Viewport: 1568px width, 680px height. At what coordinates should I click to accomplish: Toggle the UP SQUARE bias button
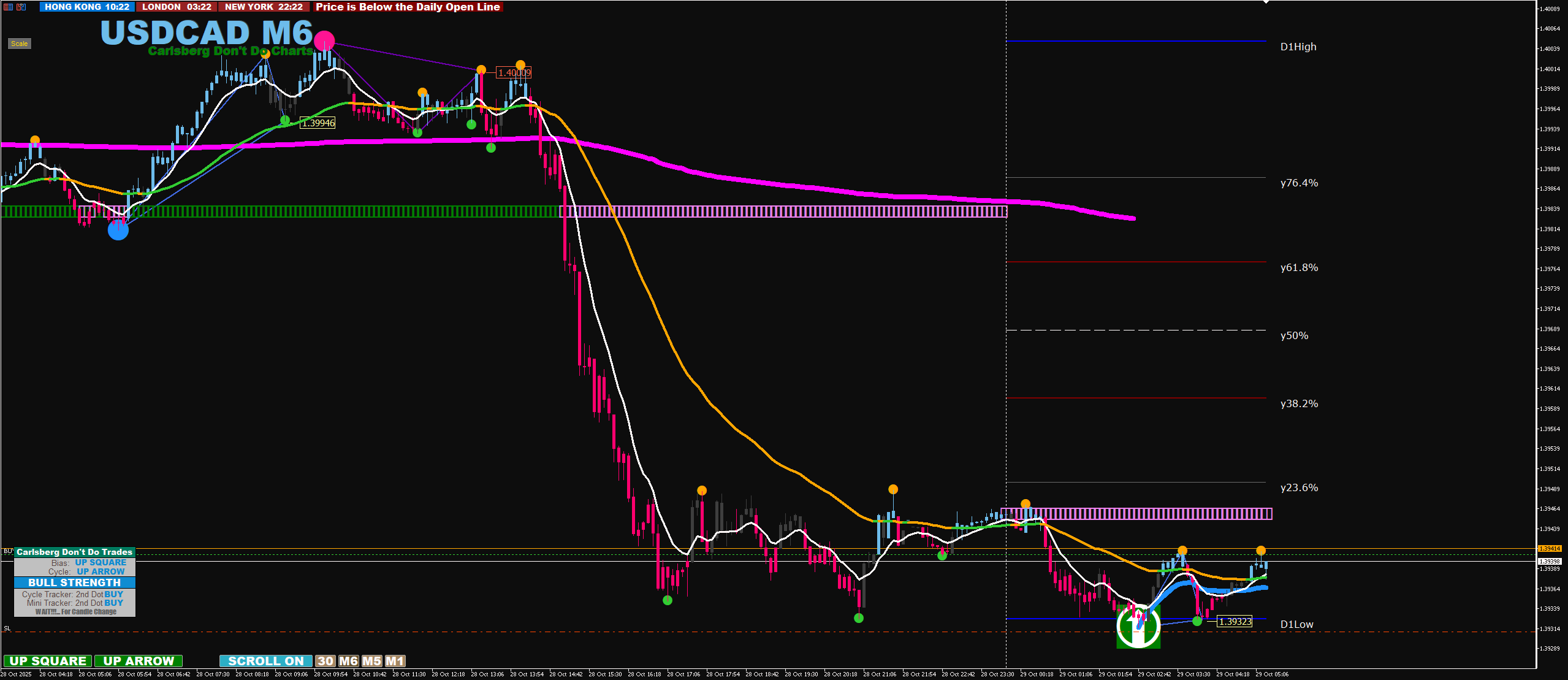coord(48,661)
